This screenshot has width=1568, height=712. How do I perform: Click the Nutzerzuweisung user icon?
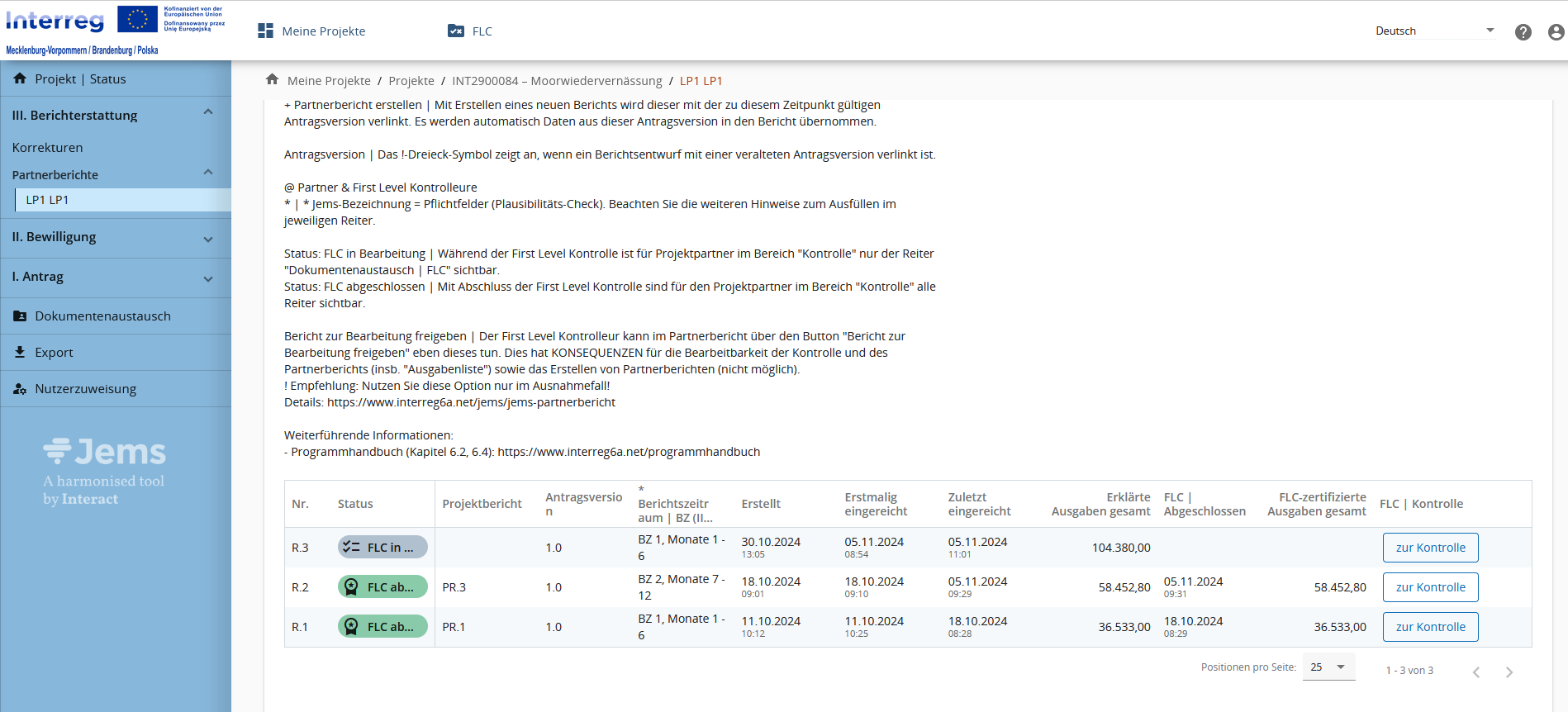click(x=20, y=389)
